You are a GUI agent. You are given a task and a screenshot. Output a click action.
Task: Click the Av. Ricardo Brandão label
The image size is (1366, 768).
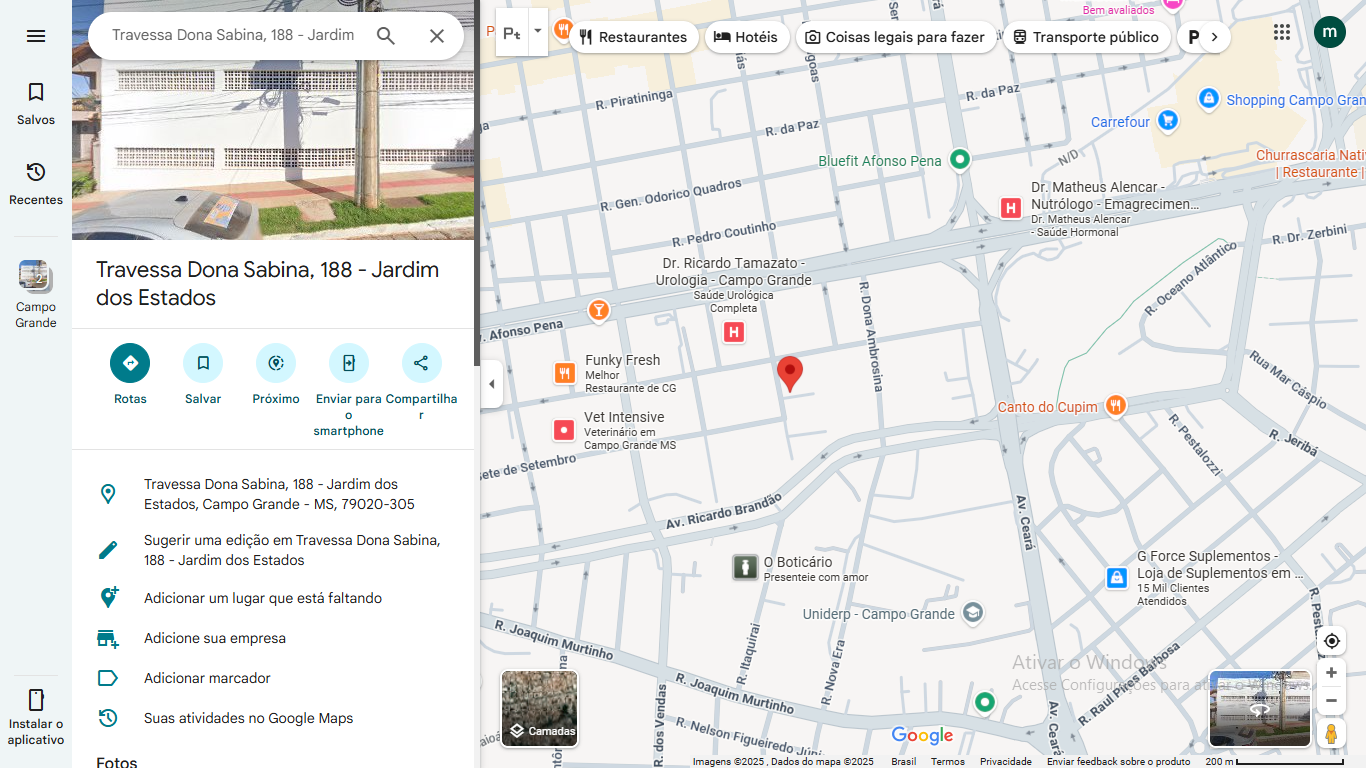click(724, 512)
